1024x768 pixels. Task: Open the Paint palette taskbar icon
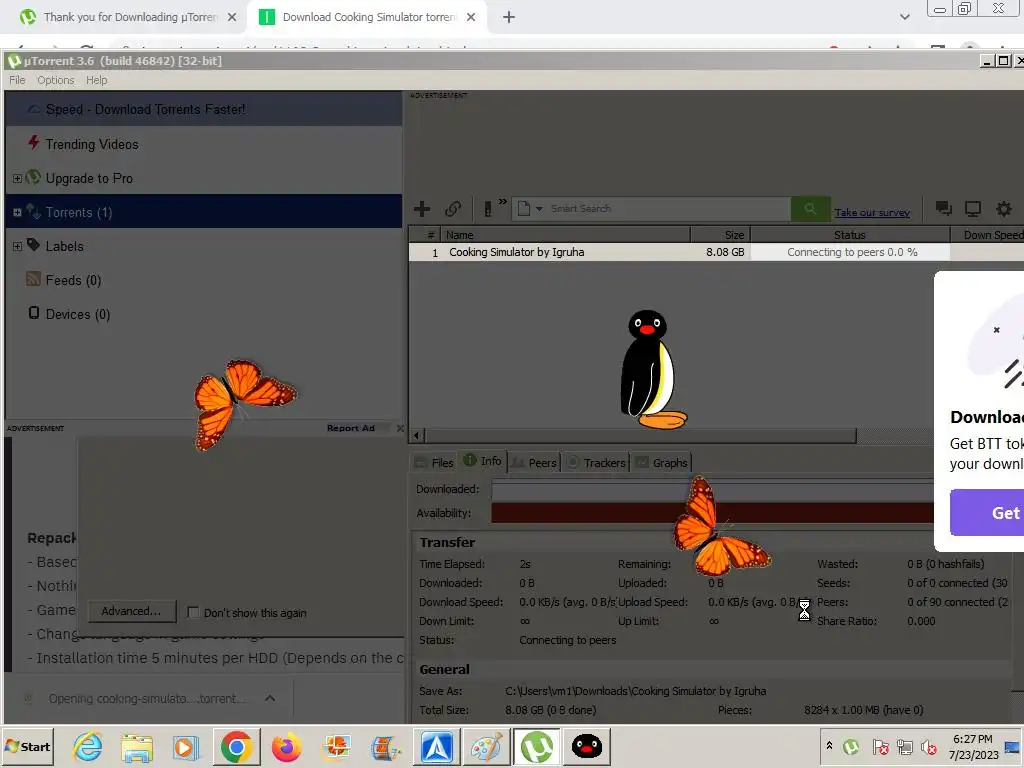(x=487, y=747)
